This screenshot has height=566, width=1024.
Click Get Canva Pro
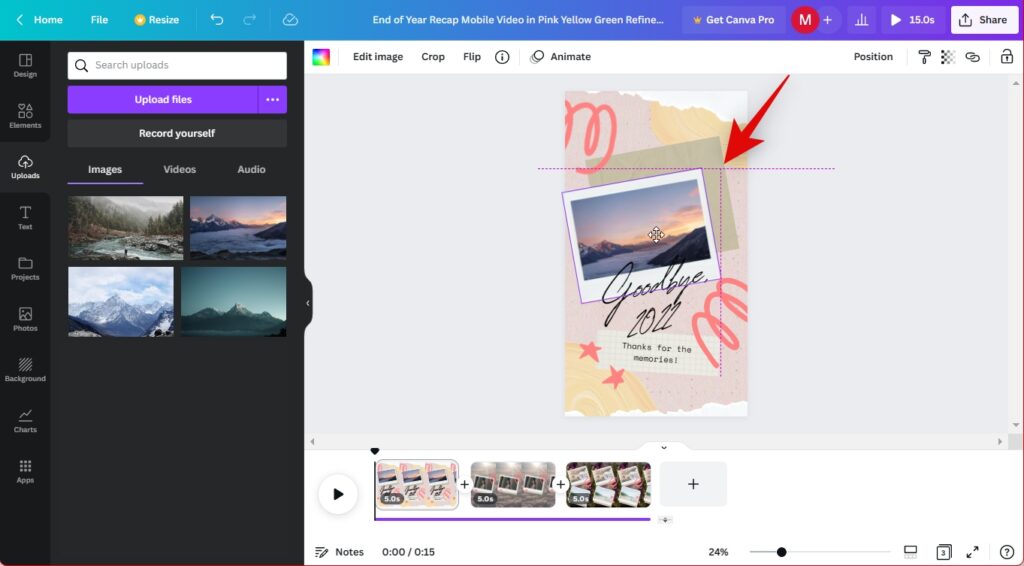click(x=733, y=20)
